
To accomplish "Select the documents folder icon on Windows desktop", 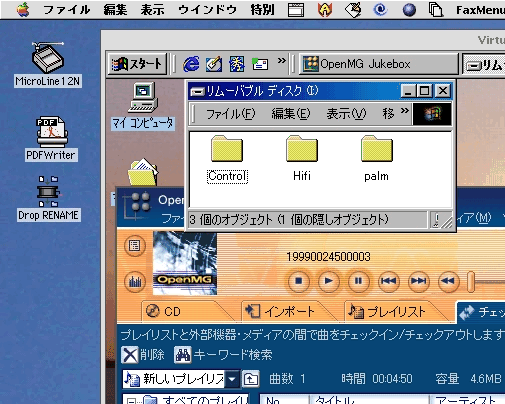I will tap(143, 172).
